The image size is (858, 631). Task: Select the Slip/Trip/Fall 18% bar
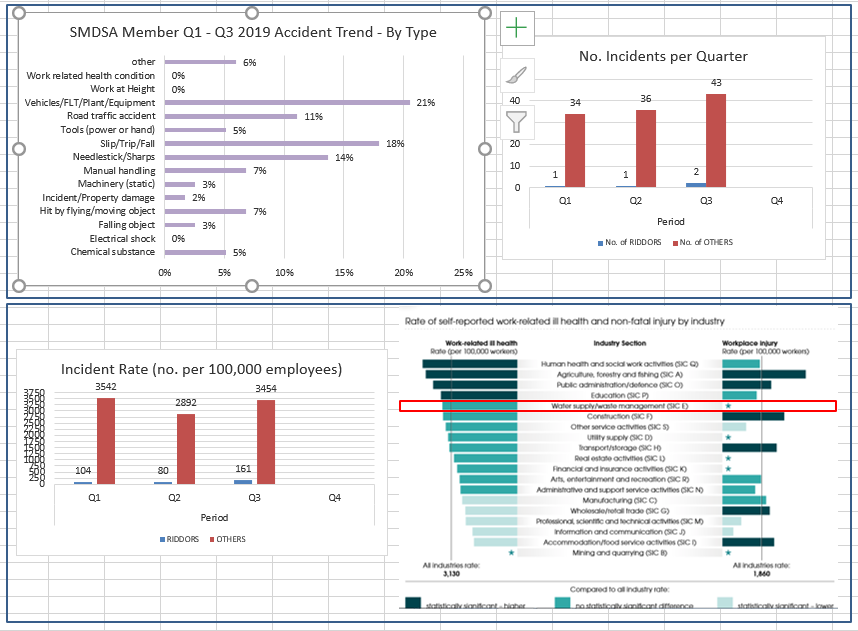point(271,143)
